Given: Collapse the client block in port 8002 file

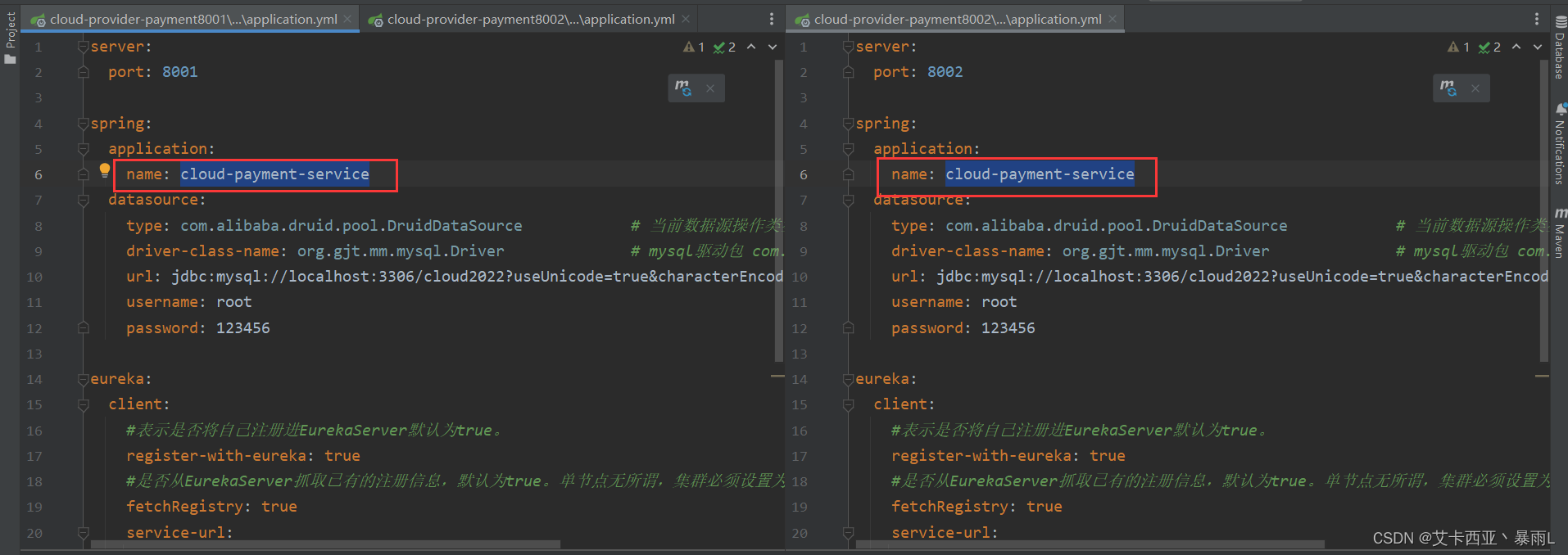Looking at the screenshot, I should 848,404.
